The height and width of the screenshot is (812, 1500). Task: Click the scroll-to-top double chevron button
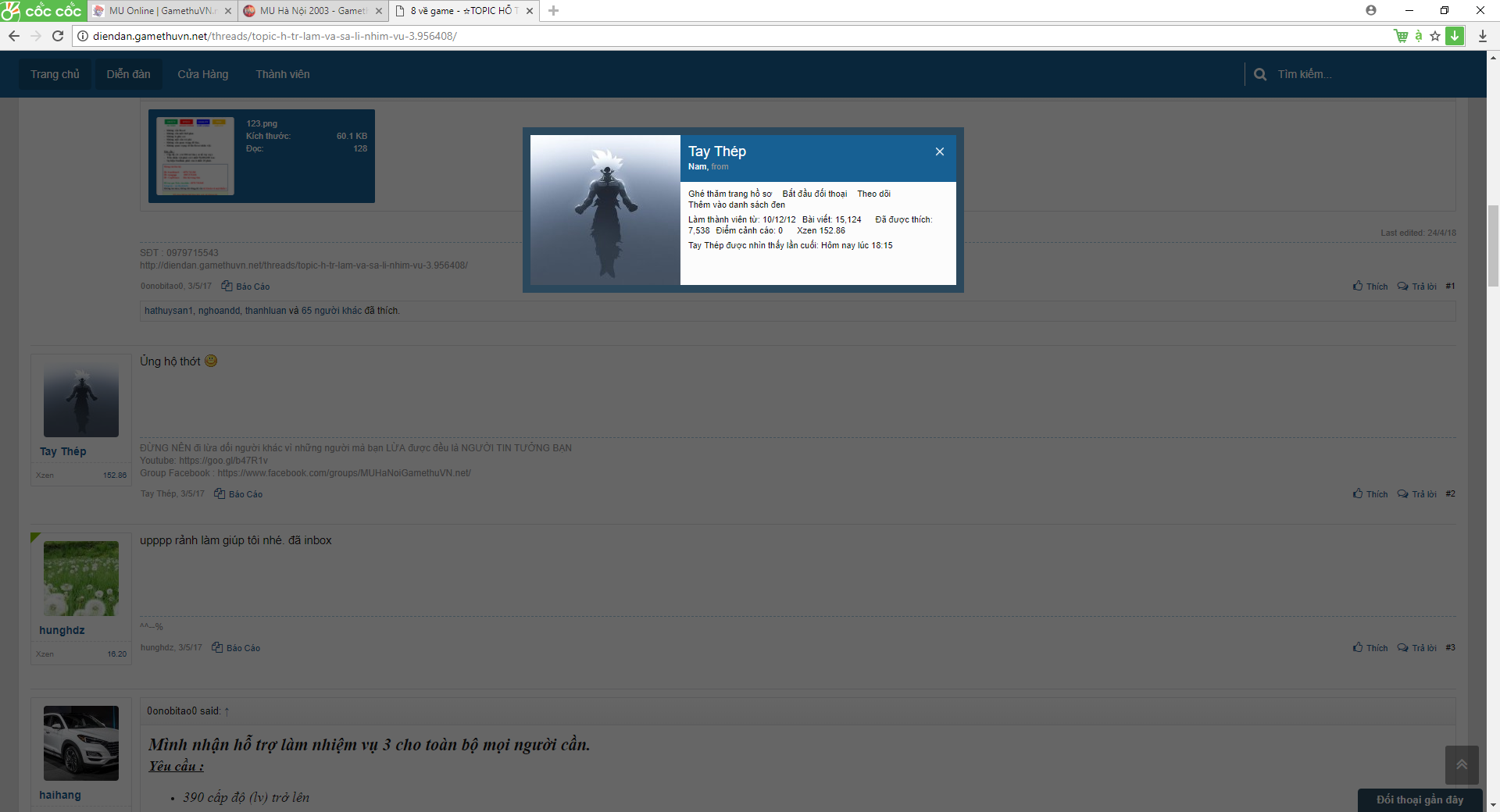point(1462,764)
